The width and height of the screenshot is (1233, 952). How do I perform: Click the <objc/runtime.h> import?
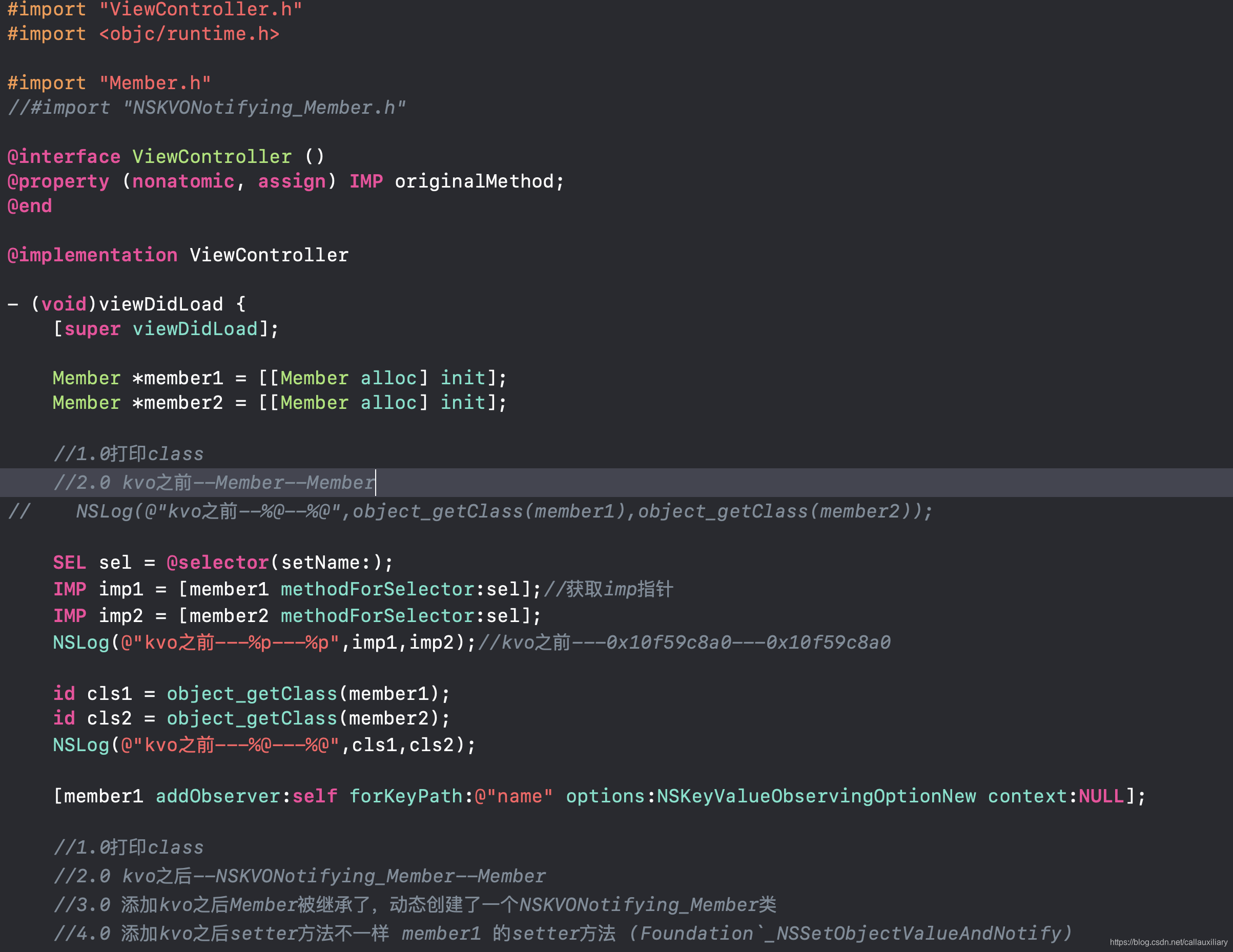tap(189, 34)
